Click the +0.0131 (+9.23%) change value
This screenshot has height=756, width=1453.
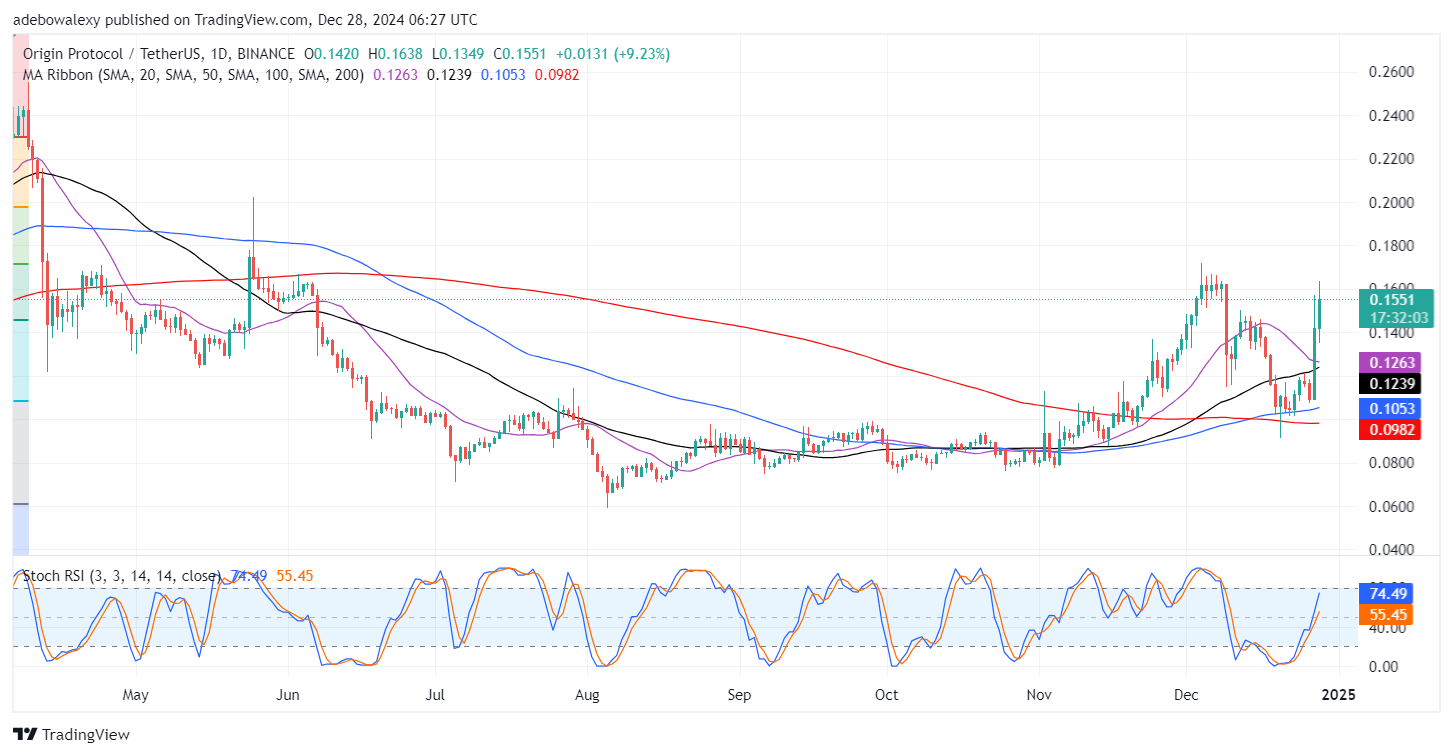612,54
